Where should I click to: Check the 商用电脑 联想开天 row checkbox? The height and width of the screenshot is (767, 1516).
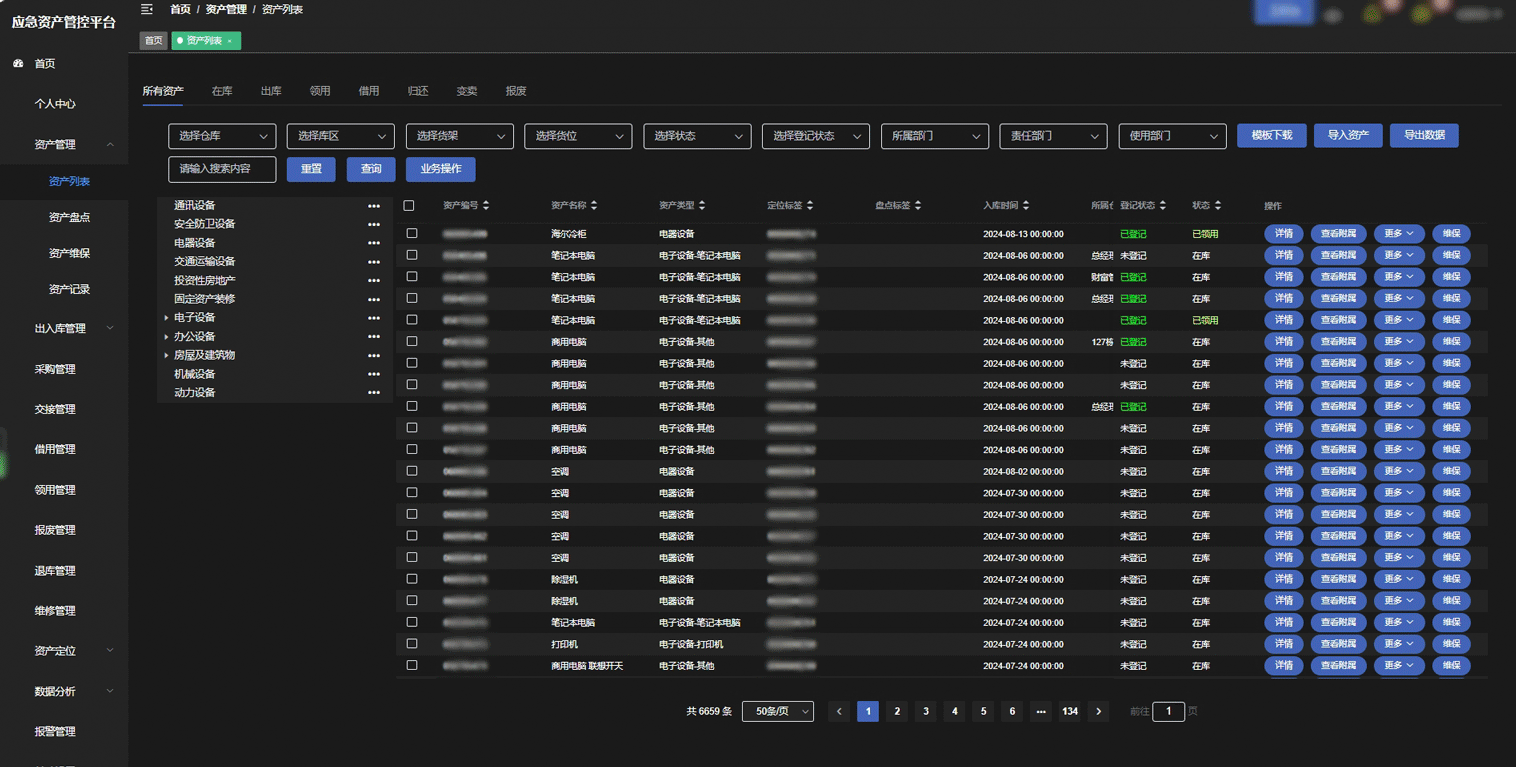tap(411, 665)
